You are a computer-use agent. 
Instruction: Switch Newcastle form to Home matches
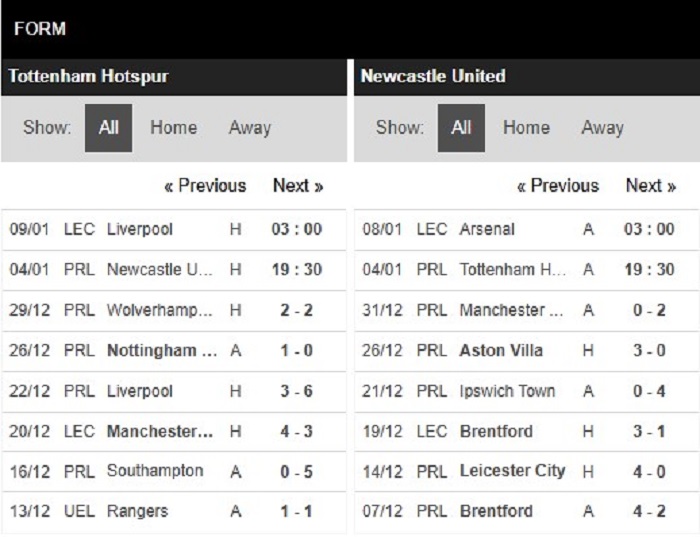[x=526, y=128]
